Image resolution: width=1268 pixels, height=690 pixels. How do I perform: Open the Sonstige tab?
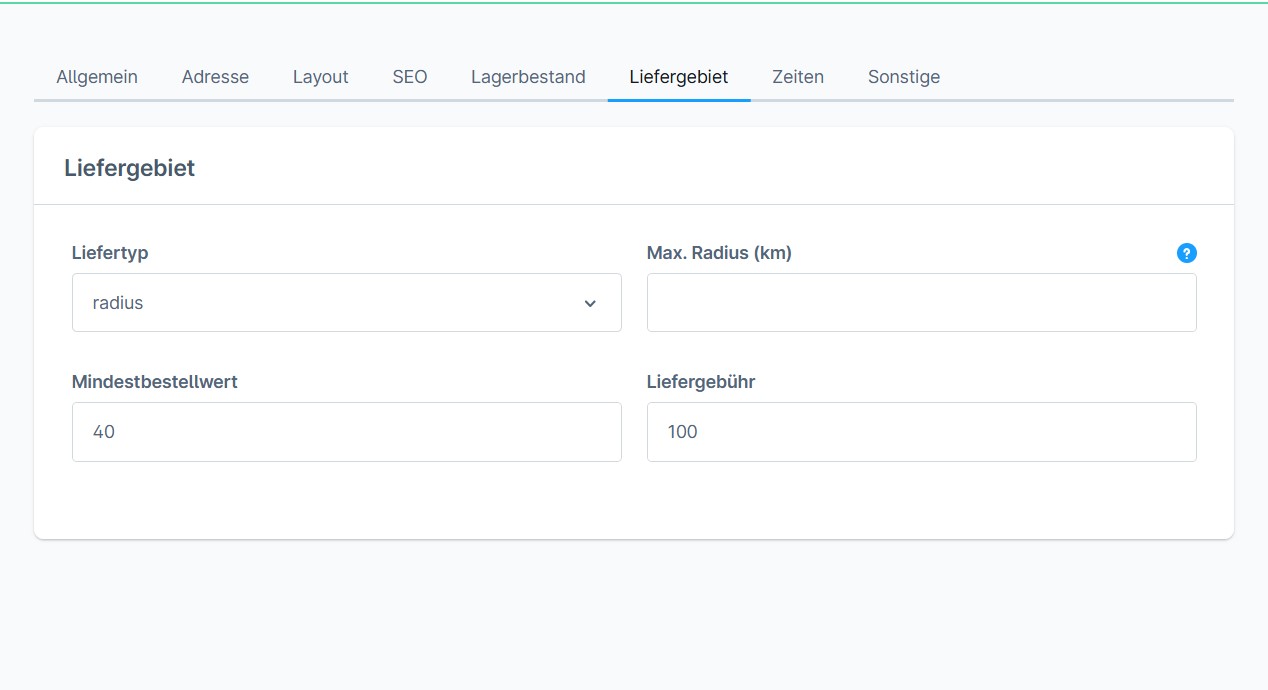point(903,77)
